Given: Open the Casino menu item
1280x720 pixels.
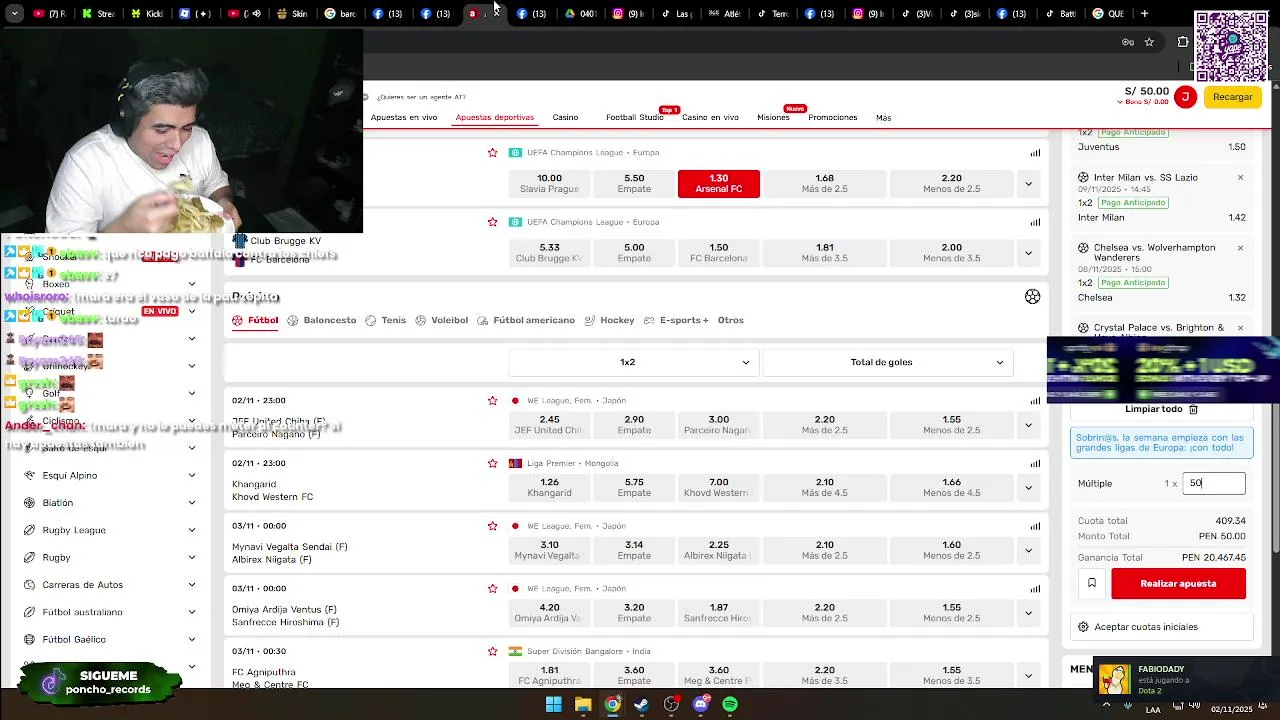Looking at the screenshot, I should pyautogui.click(x=565, y=117).
